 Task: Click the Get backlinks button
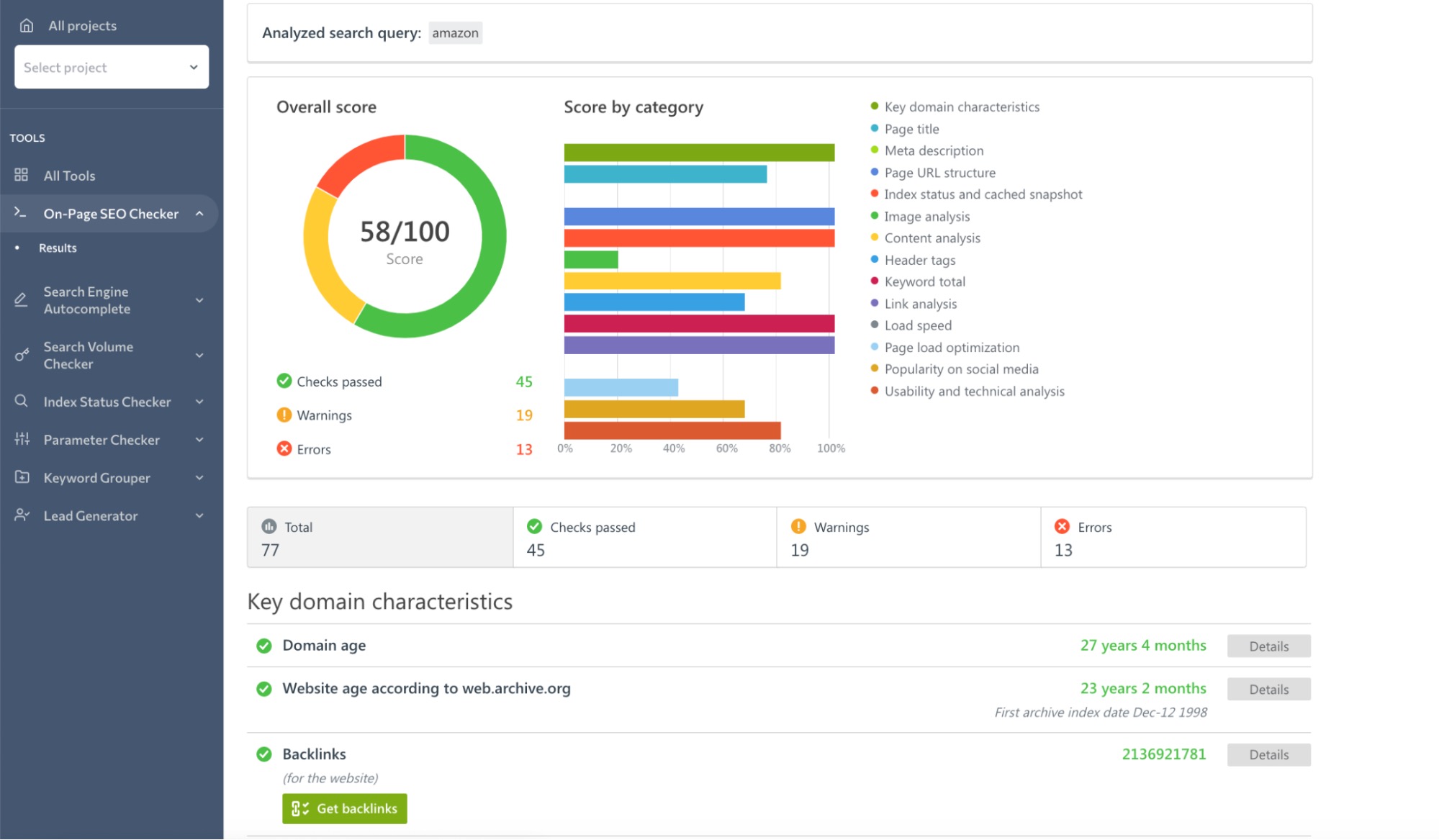click(344, 808)
